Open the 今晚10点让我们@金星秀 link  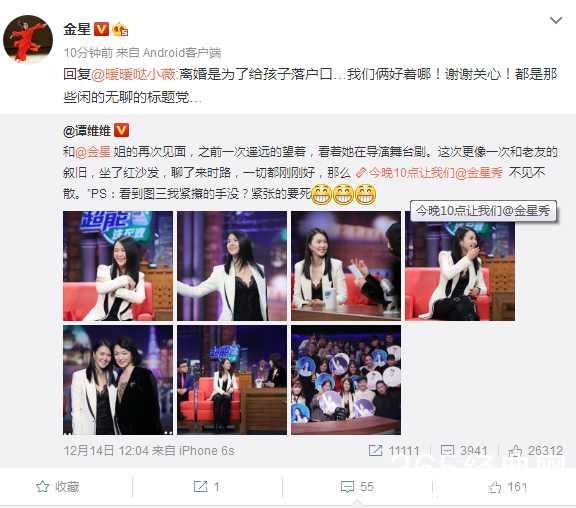click(430, 172)
